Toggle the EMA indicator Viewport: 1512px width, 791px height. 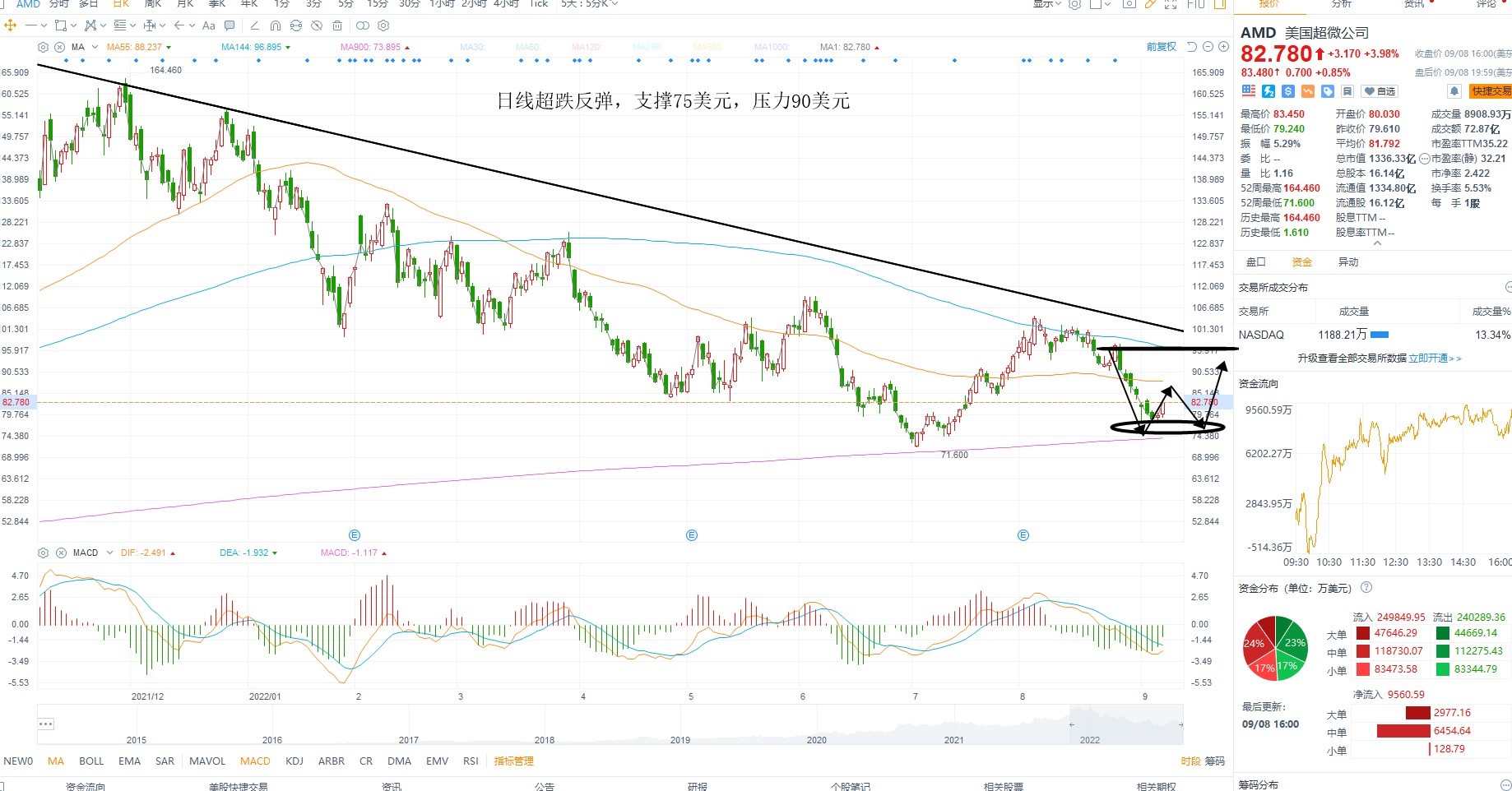(x=129, y=761)
